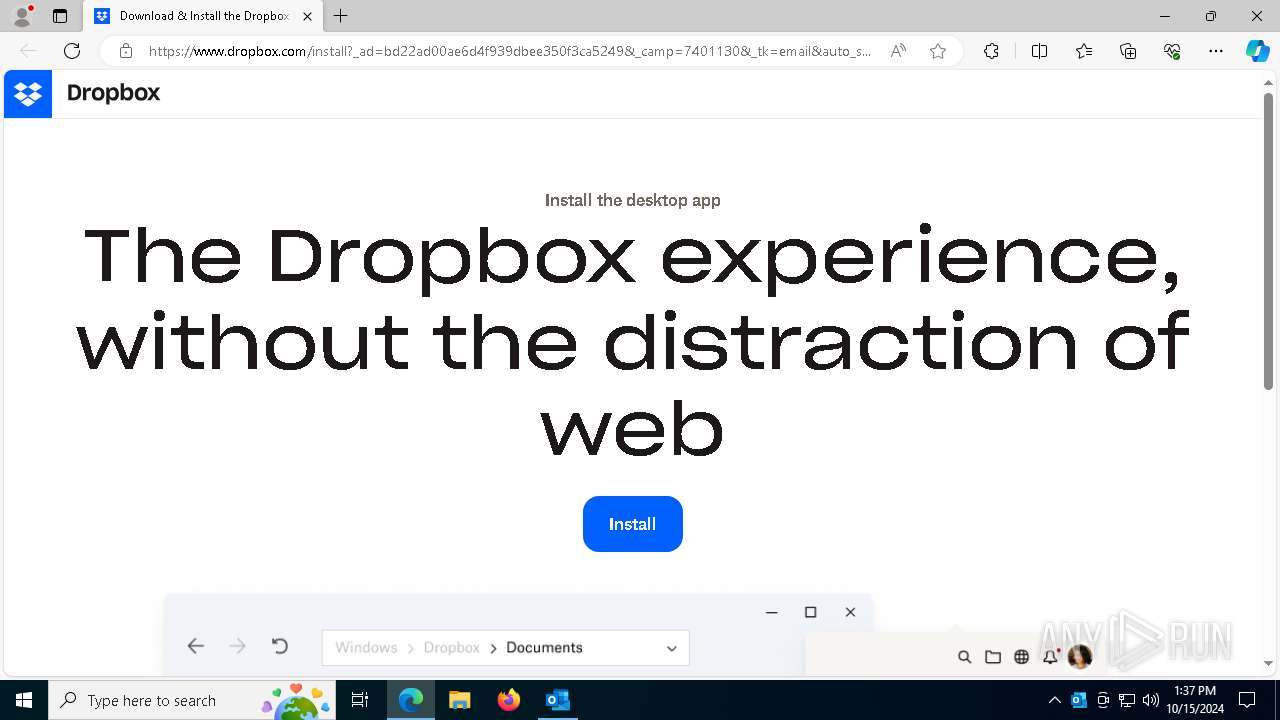Image resolution: width=1280 pixels, height=720 pixels.
Task: Open the Copilot icon in Edge toolbar
Action: [x=1257, y=51]
